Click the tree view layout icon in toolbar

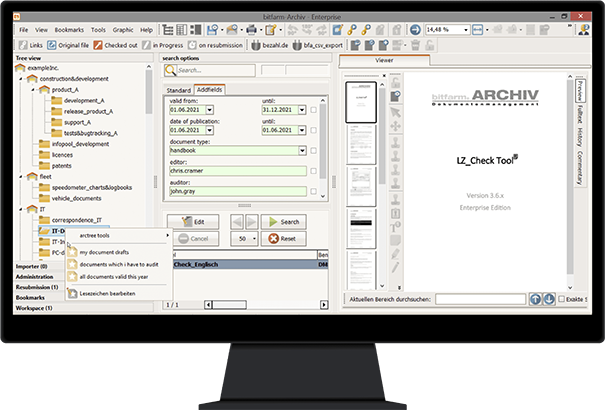click(x=167, y=30)
